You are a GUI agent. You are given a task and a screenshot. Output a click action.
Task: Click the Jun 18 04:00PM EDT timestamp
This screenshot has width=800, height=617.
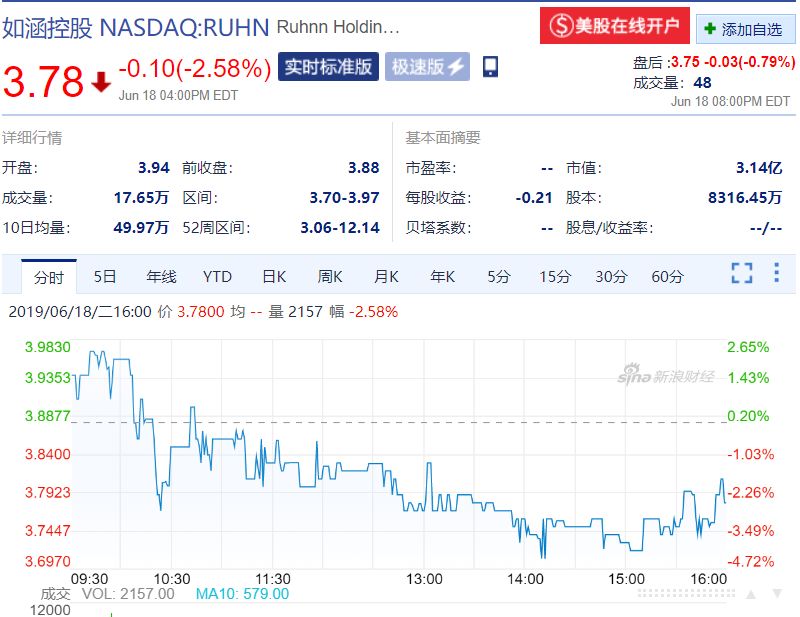(178, 95)
